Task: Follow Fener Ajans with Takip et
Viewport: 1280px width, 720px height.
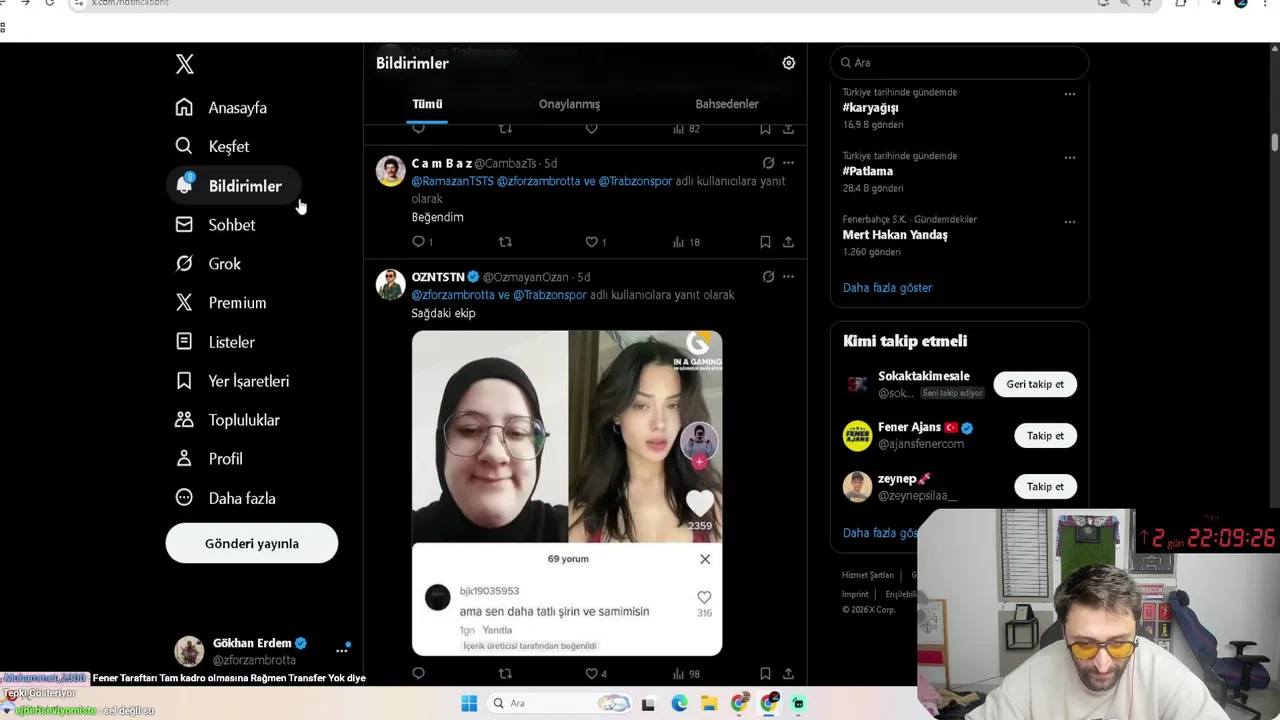Action: pyautogui.click(x=1045, y=436)
